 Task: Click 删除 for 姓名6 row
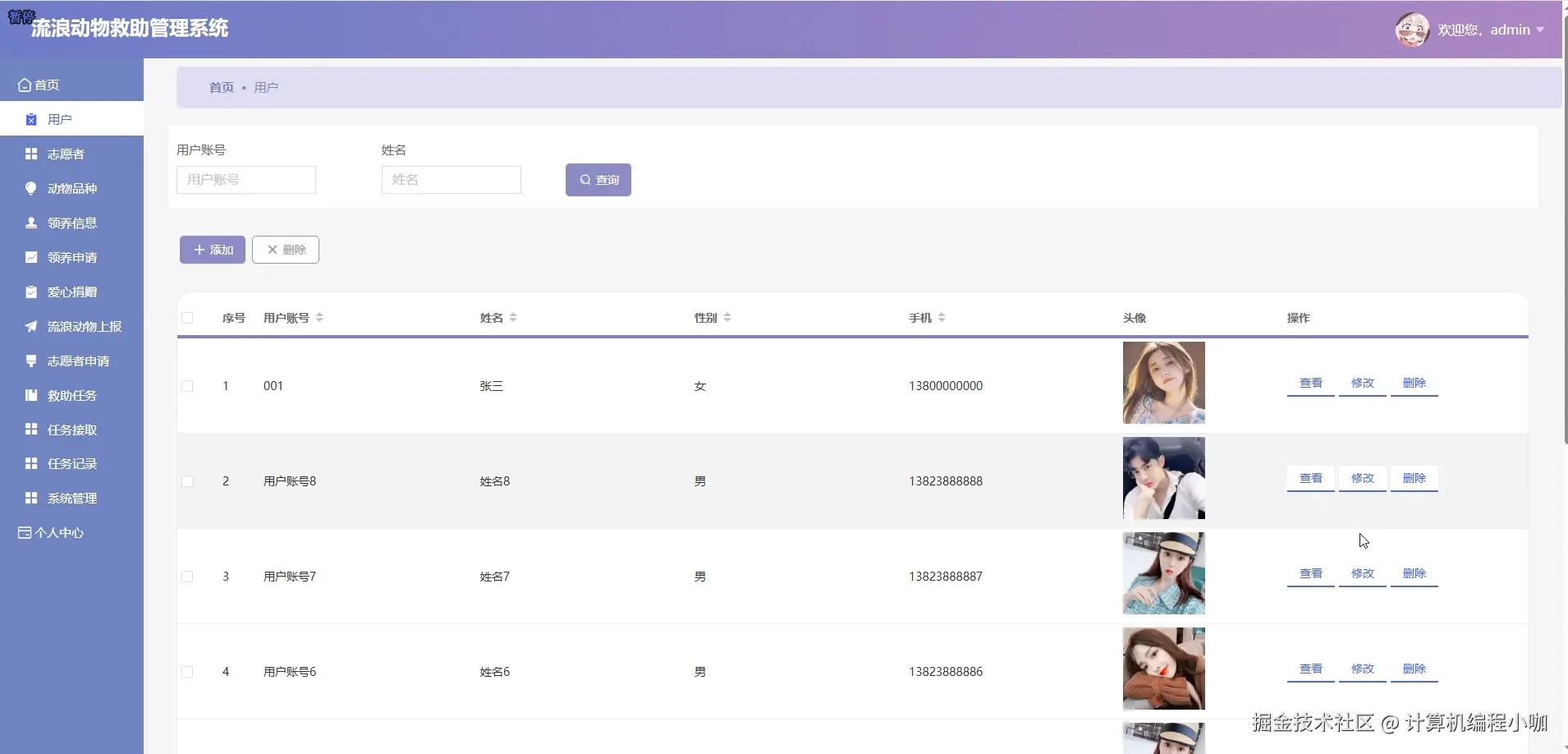click(x=1414, y=669)
